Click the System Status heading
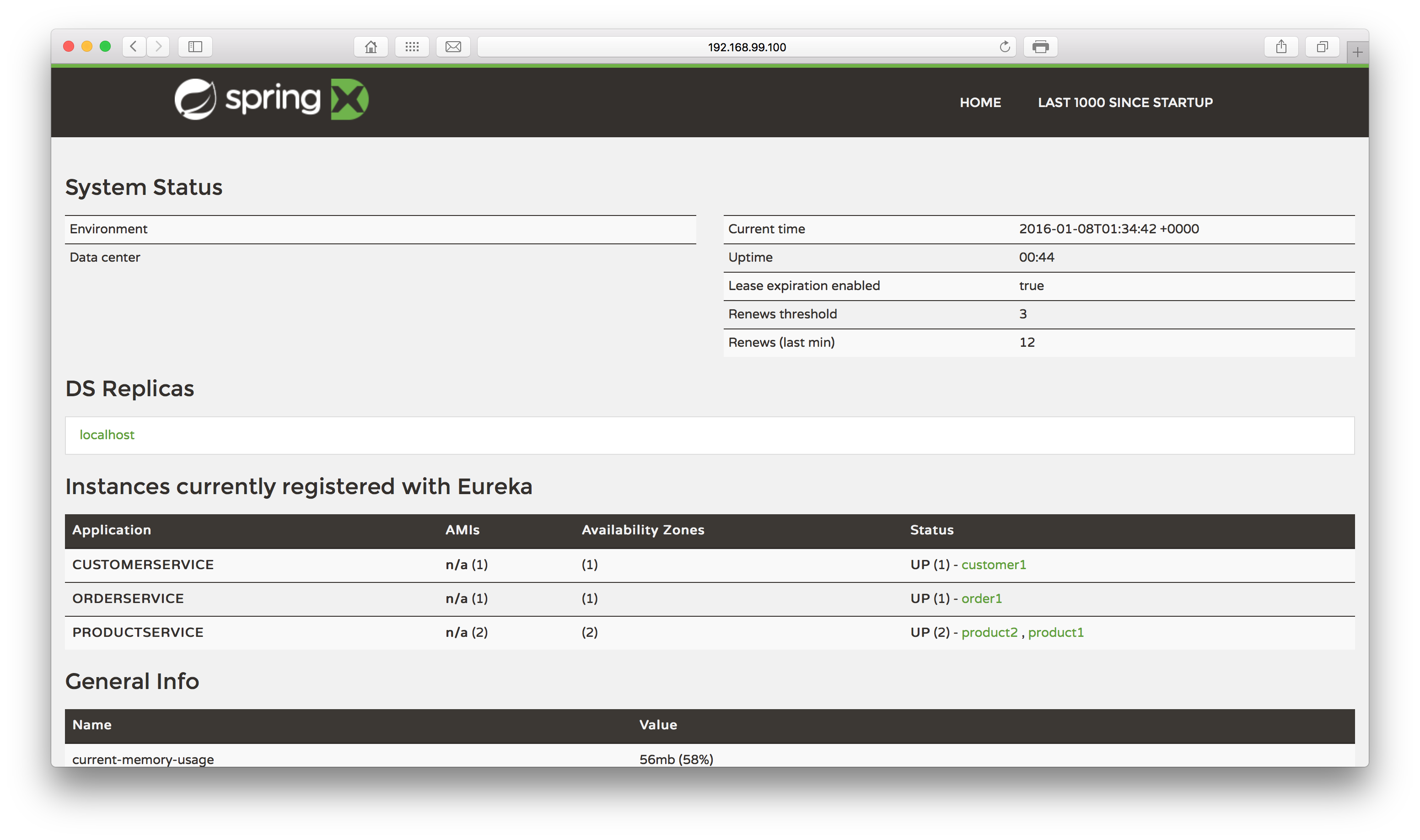Image resolution: width=1420 pixels, height=840 pixels. click(x=144, y=188)
